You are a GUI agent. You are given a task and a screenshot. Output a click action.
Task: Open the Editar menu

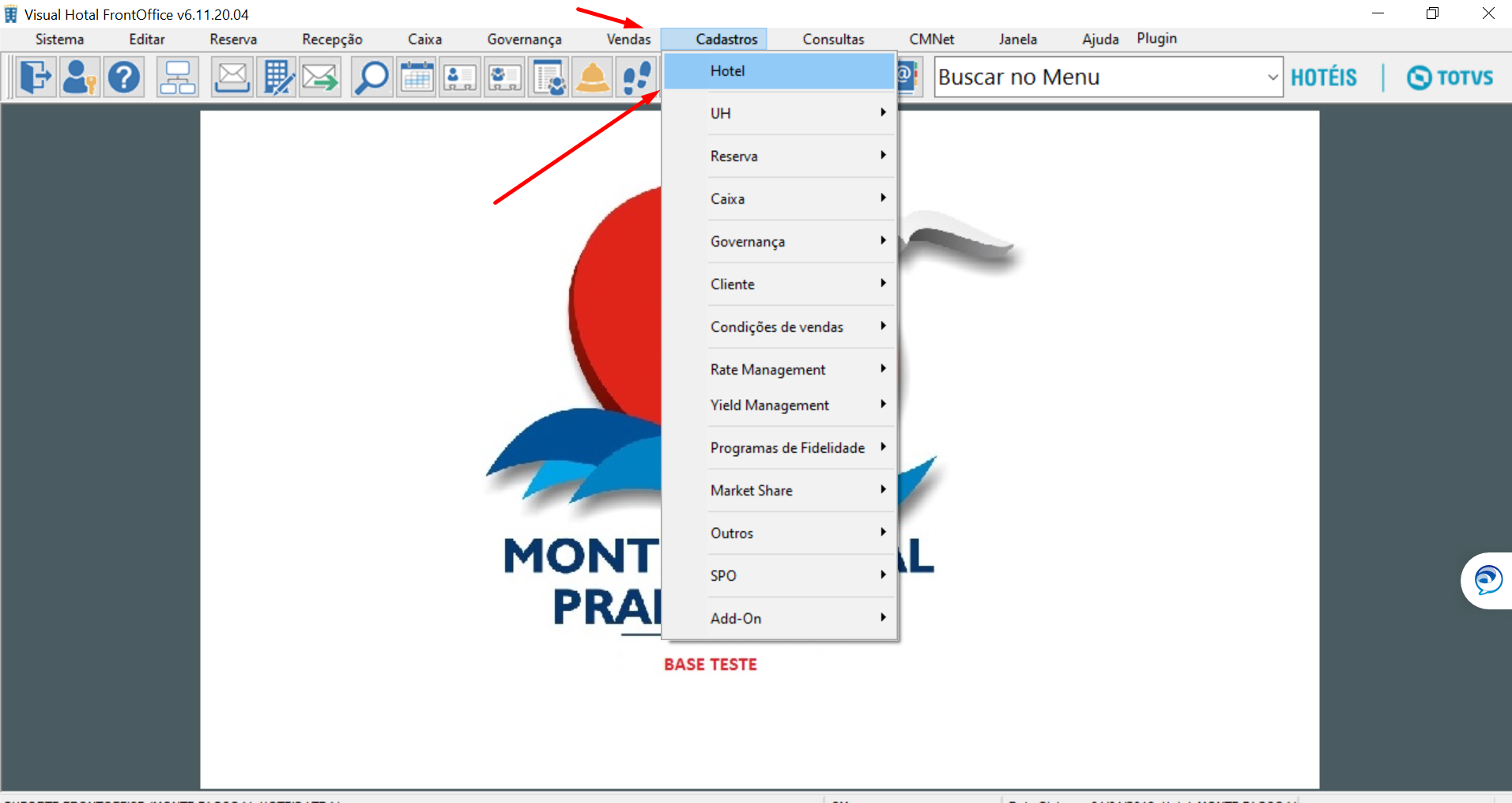pyautogui.click(x=147, y=40)
